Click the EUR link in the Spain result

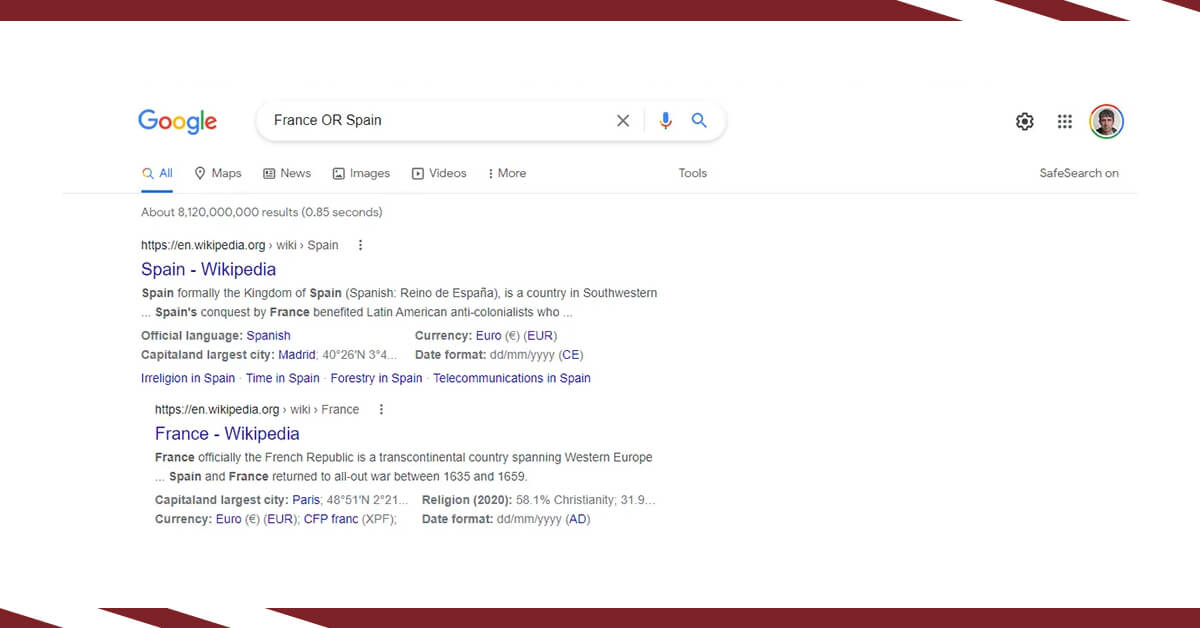(x=541, y=336)
